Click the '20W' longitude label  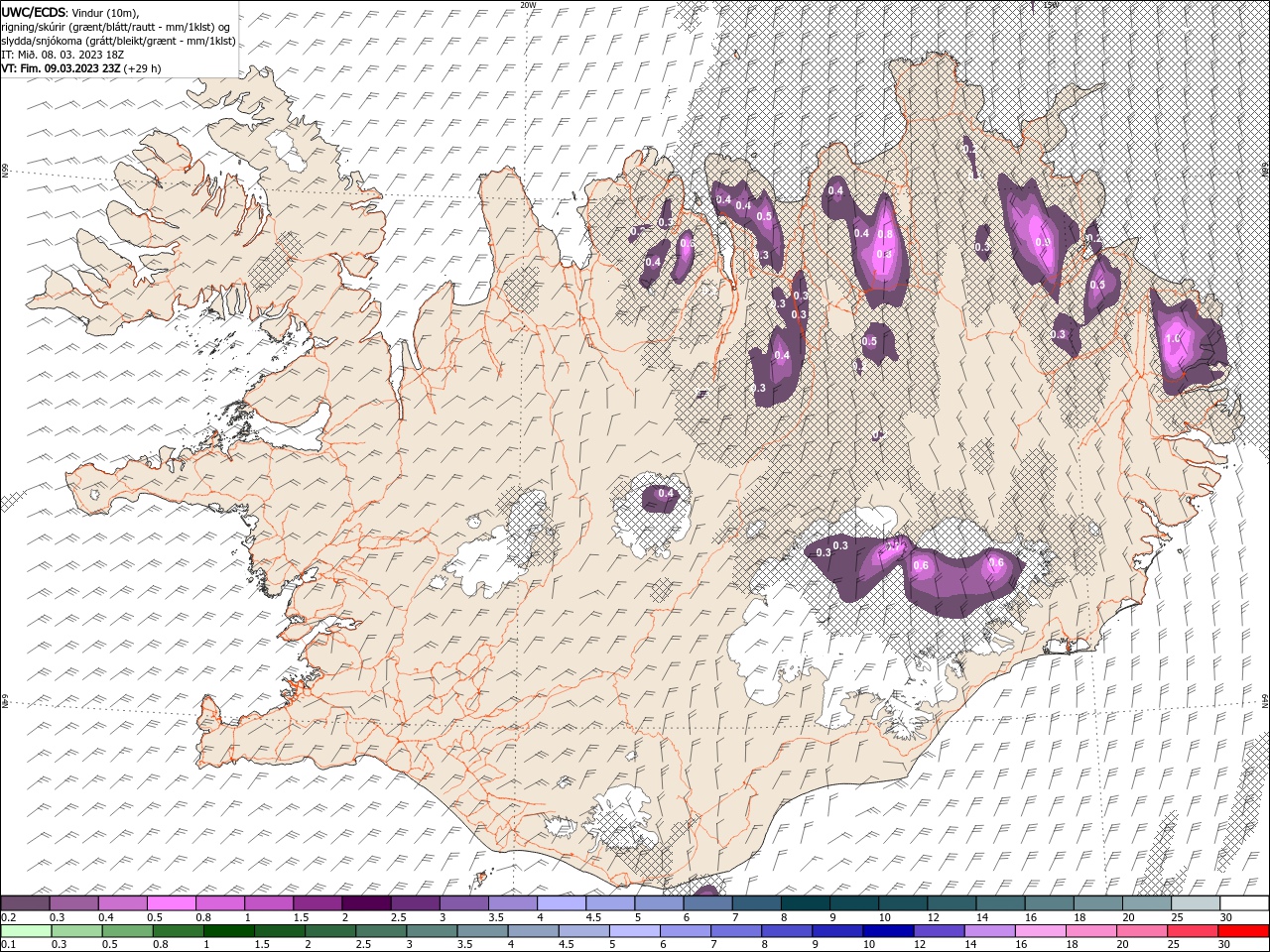point(529,4)
